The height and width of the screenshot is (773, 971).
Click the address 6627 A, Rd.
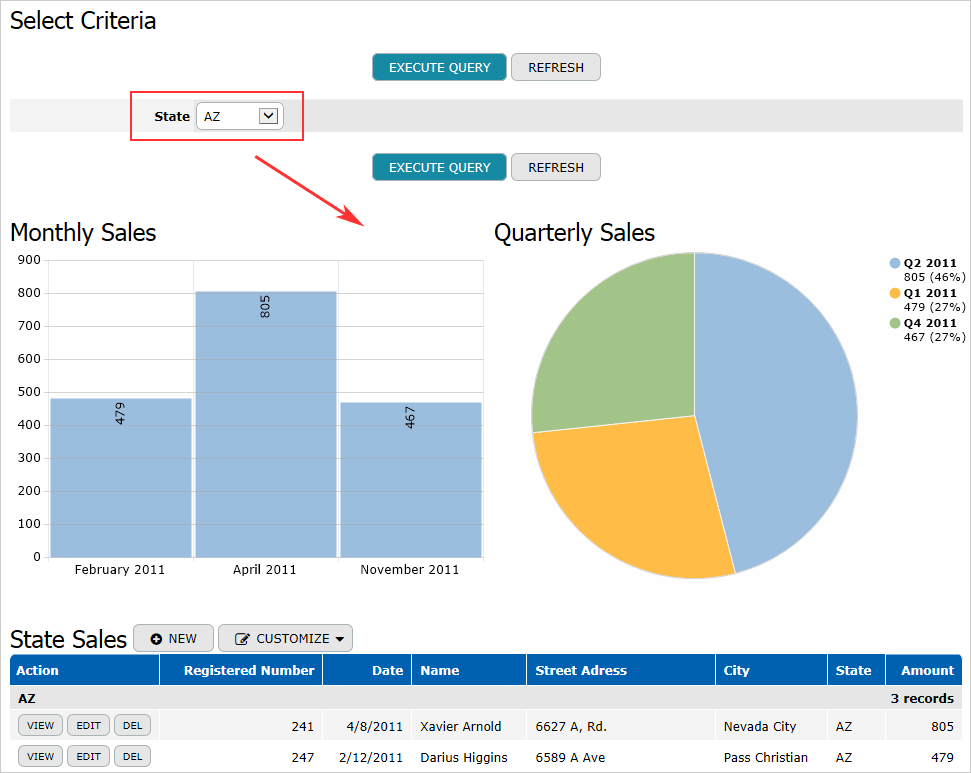[x=571, y=727]
